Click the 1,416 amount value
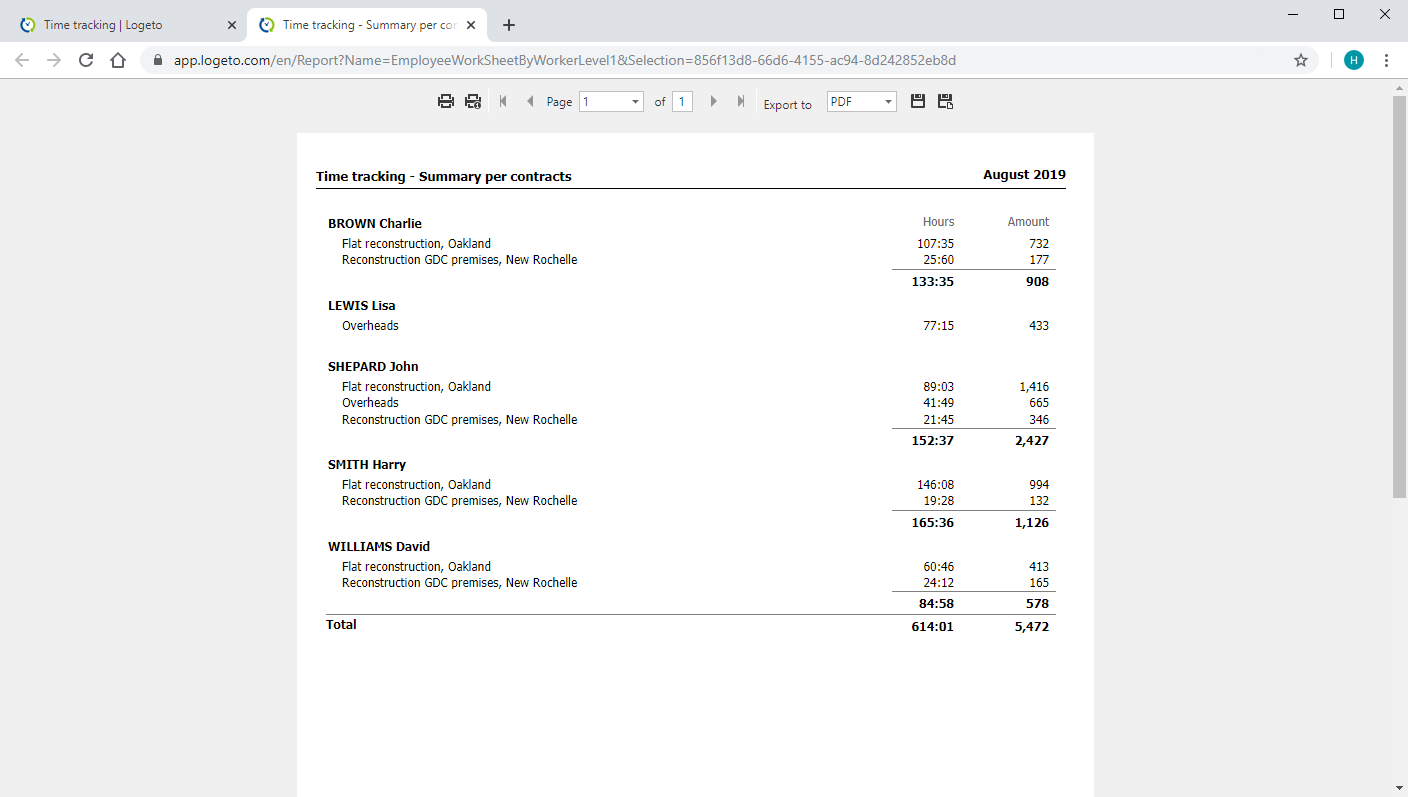 pos(1034,386)
